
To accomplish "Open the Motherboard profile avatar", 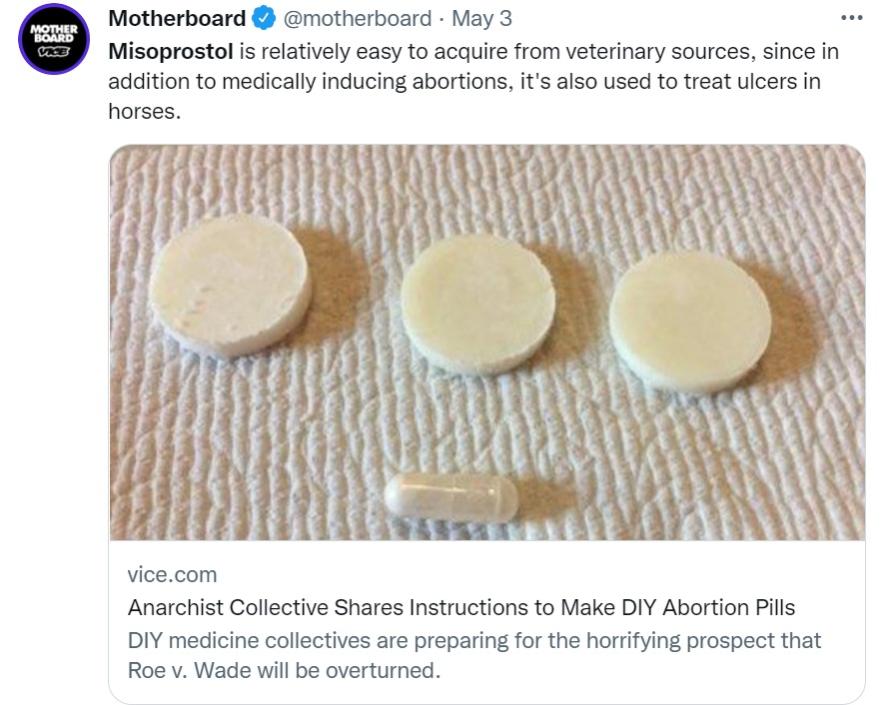I will tap(53, 39).
